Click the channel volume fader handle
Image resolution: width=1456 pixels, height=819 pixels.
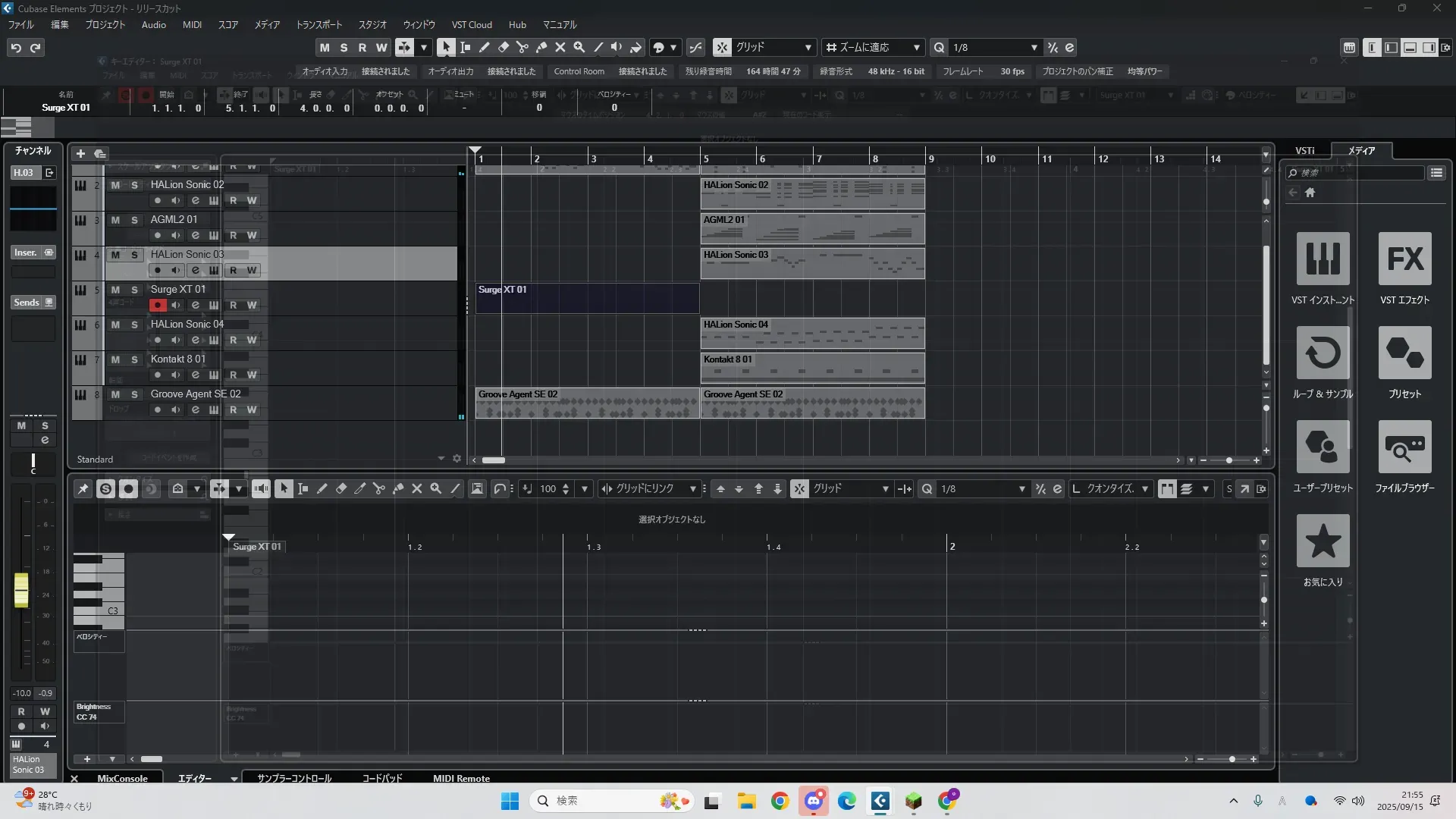[x=21, y=590]
